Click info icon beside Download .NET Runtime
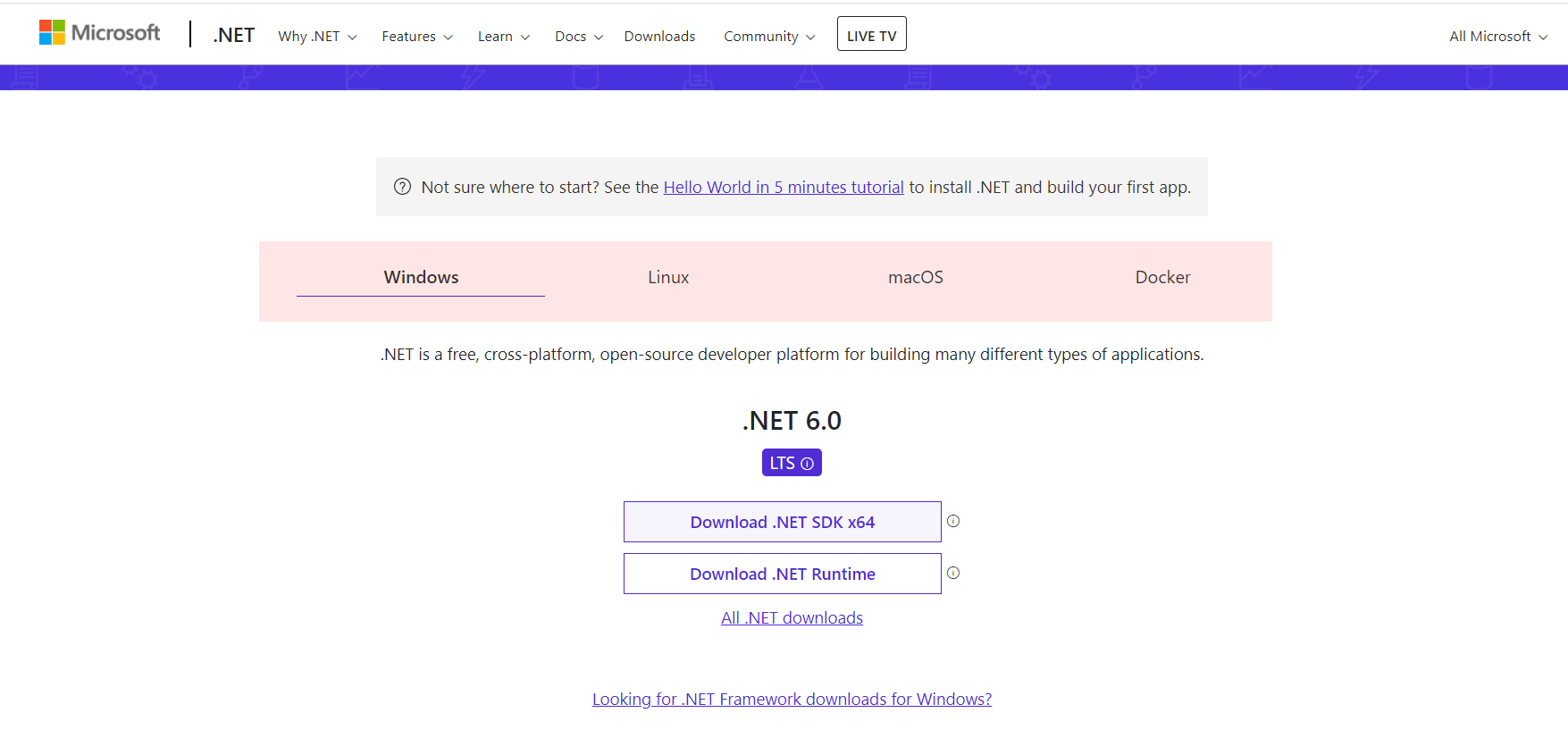This screenshot has width=1568, height=738. point(953,573)
